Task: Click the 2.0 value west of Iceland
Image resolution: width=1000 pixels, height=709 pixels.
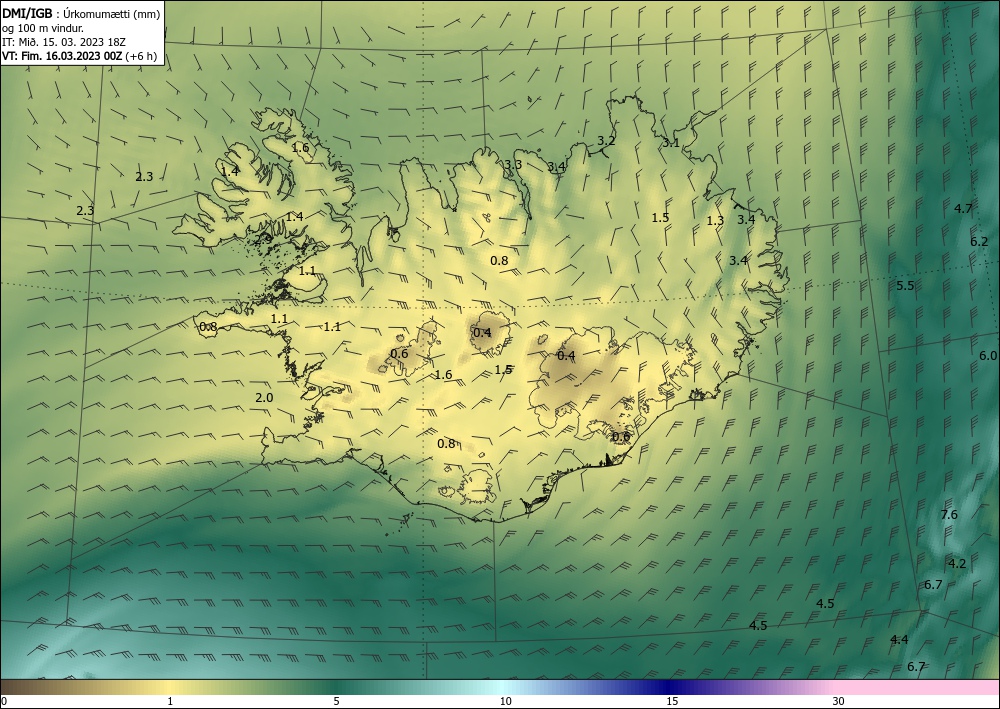Action: pos(264,398)
